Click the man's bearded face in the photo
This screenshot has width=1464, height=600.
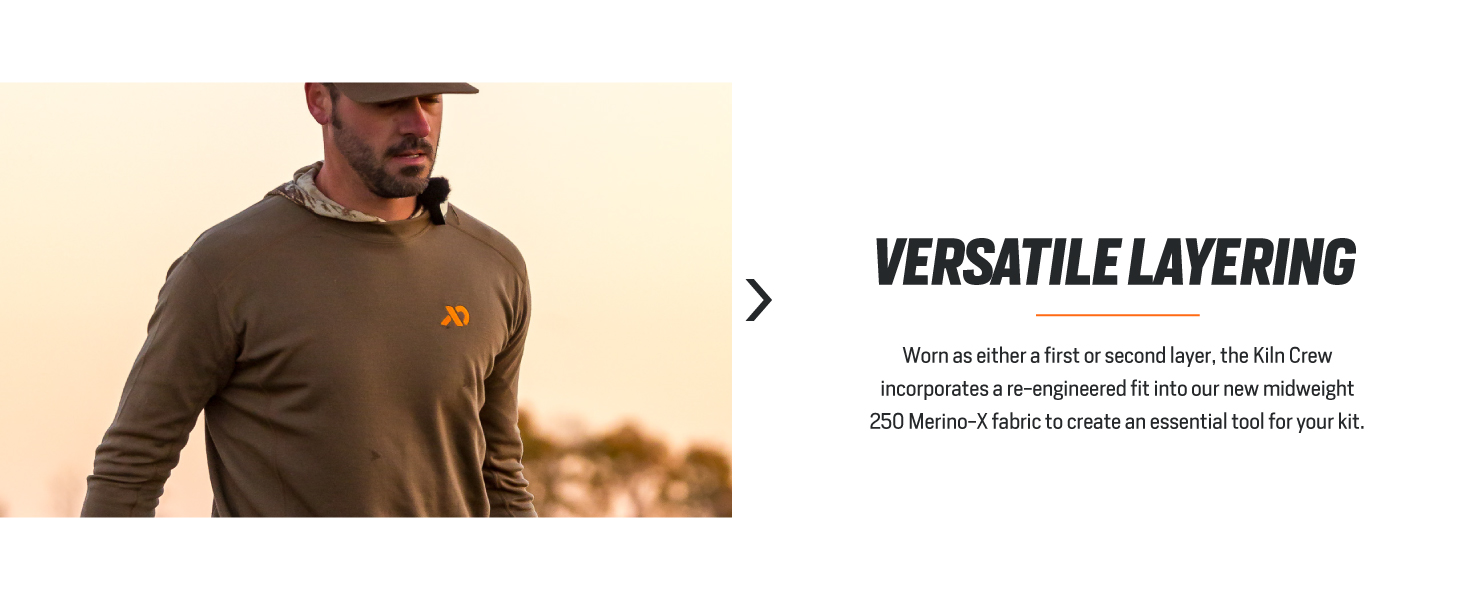(390, 145)
